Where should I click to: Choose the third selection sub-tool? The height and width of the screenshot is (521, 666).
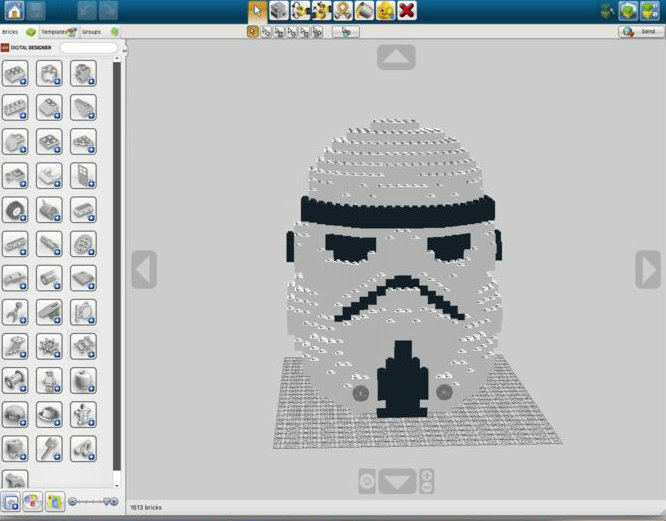click(x=279, y=32)
